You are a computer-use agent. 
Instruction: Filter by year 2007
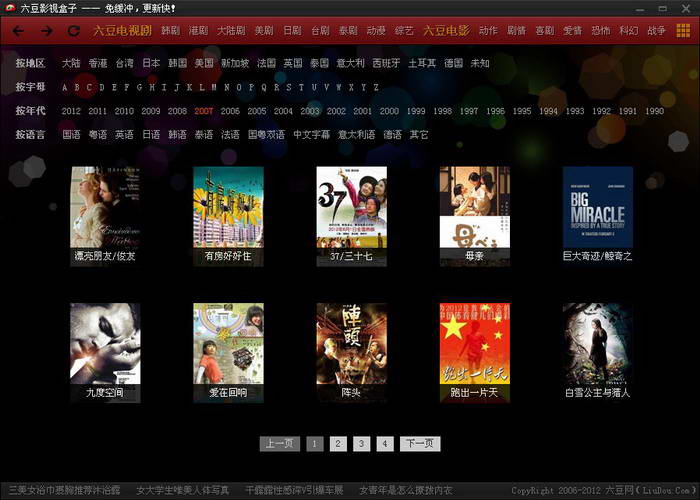point(204,111)
